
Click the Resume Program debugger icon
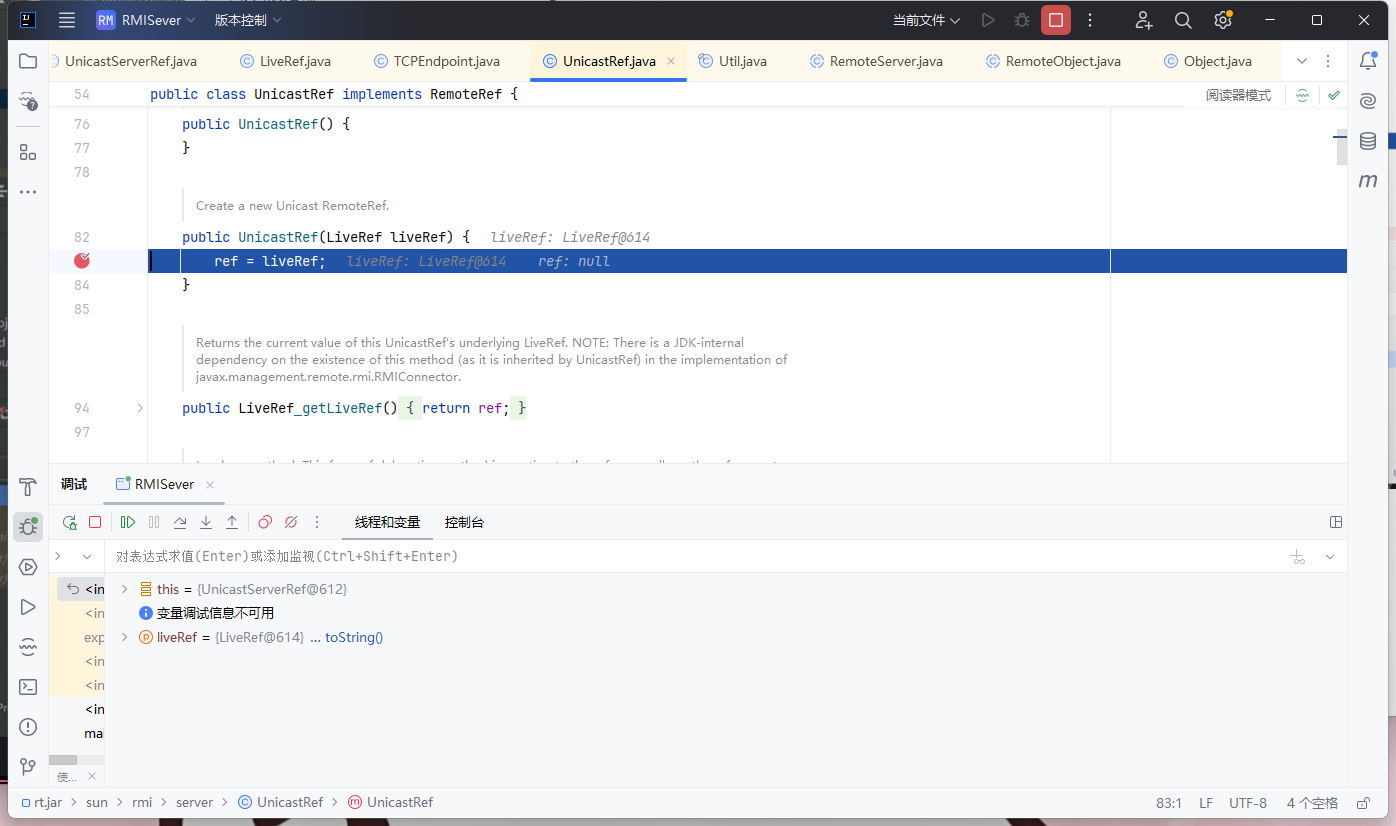coord(128,522)
